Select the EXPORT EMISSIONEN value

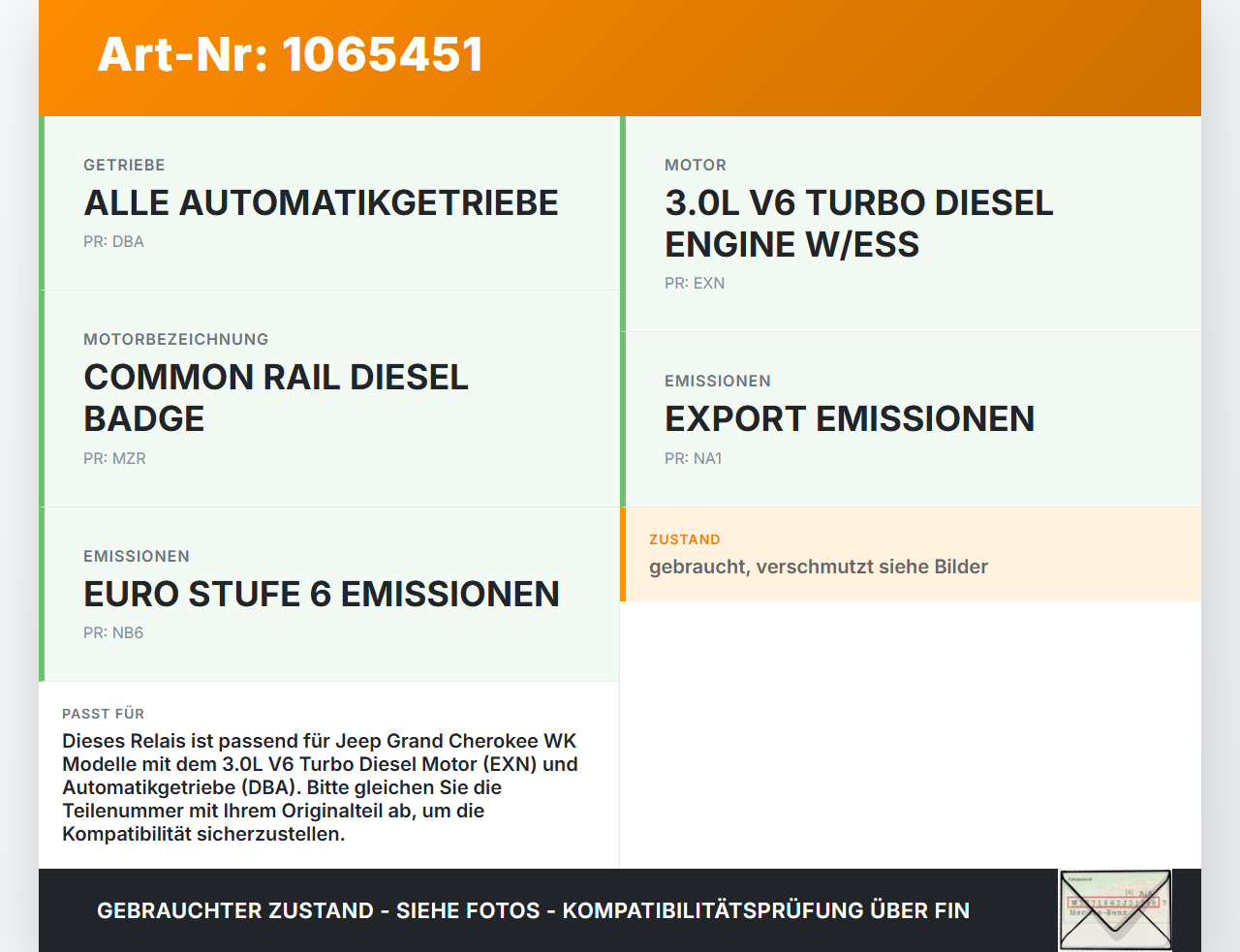coord(850,418)
